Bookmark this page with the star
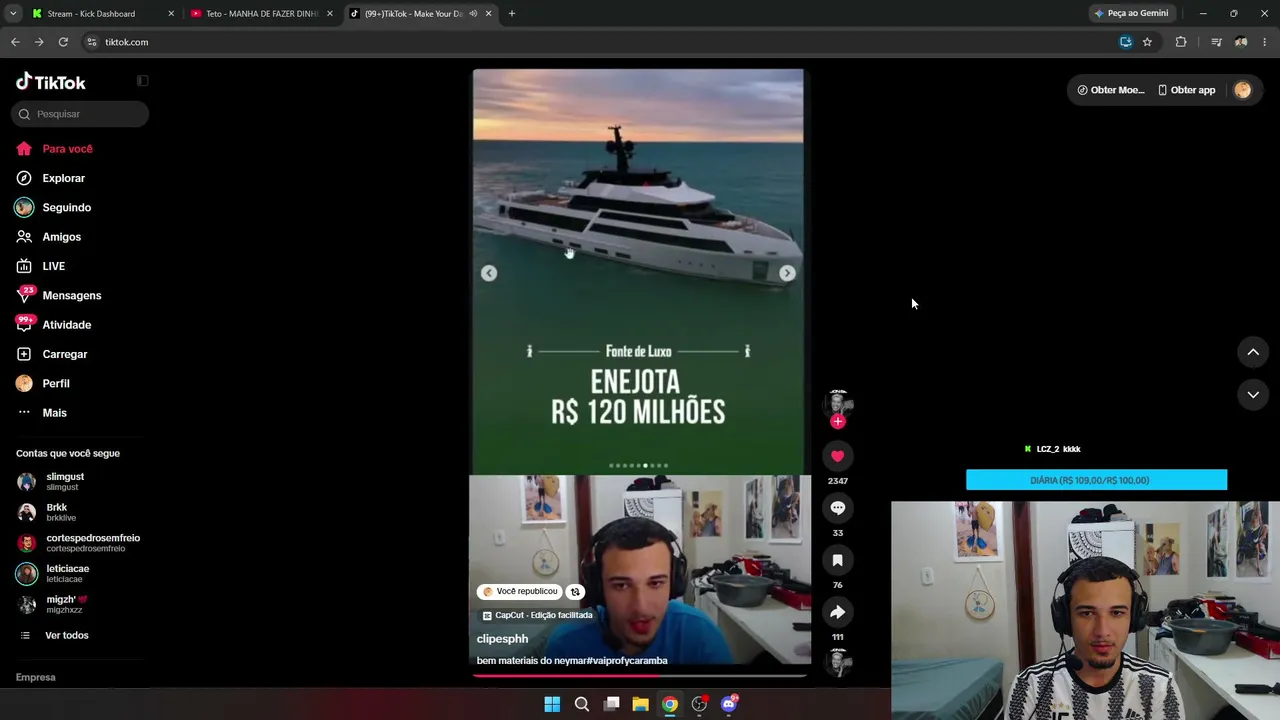 coord(1147,42)
